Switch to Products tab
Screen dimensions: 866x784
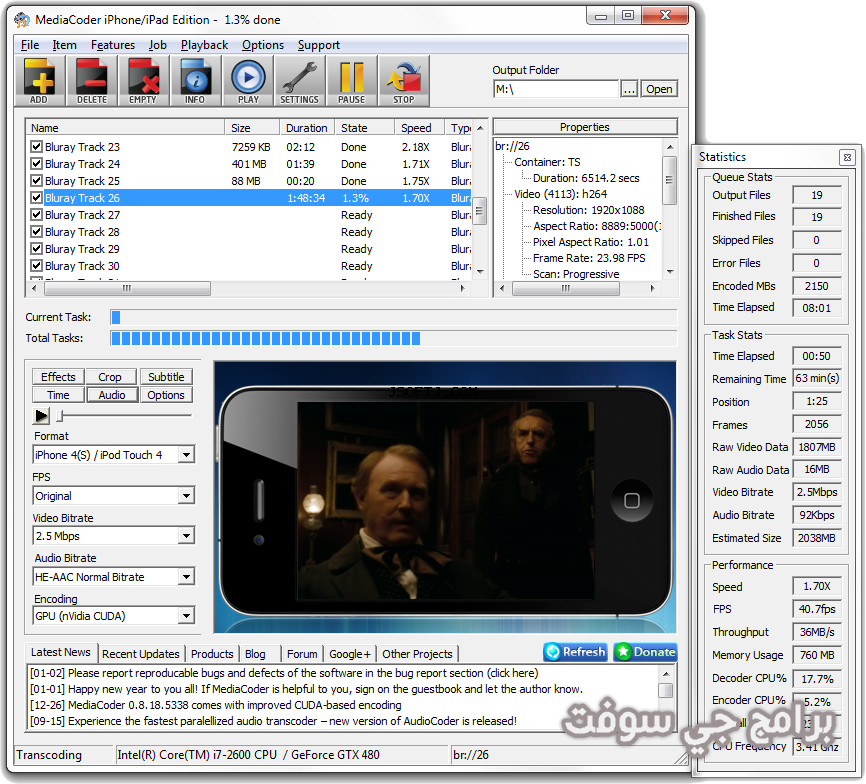(212, 654)
